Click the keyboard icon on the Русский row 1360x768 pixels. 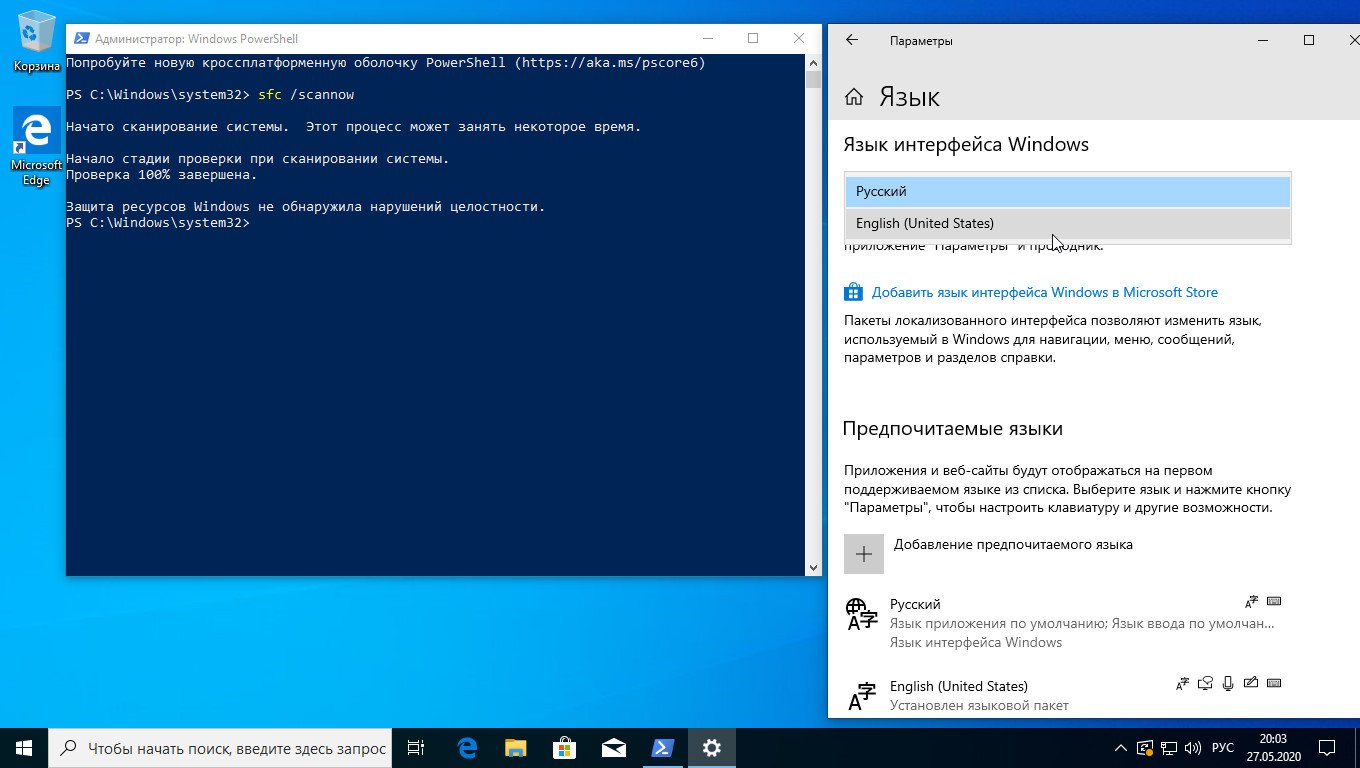pyautogui.click(x=1274, y=601)
